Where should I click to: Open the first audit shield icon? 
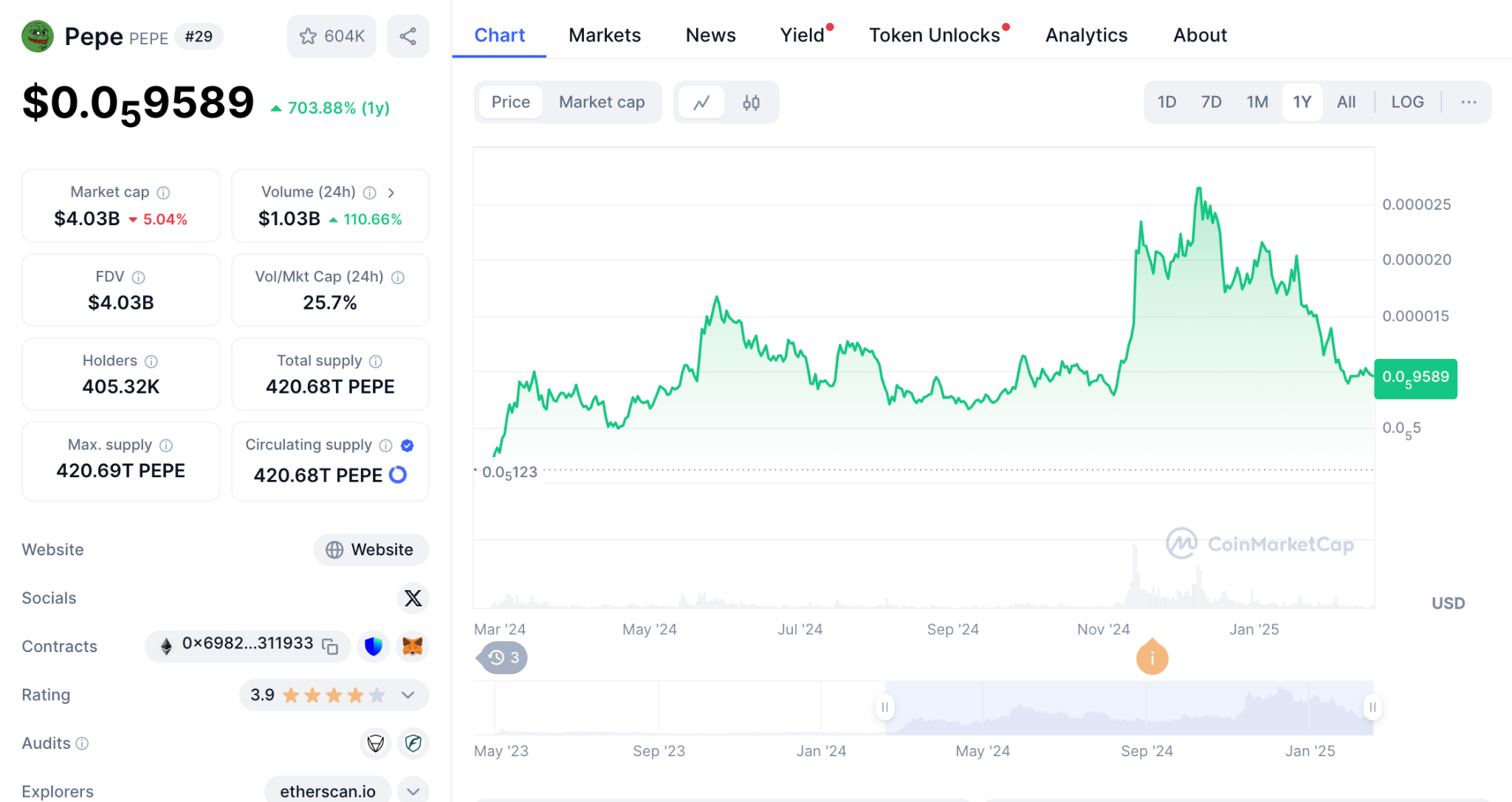[x=376, y=744]
